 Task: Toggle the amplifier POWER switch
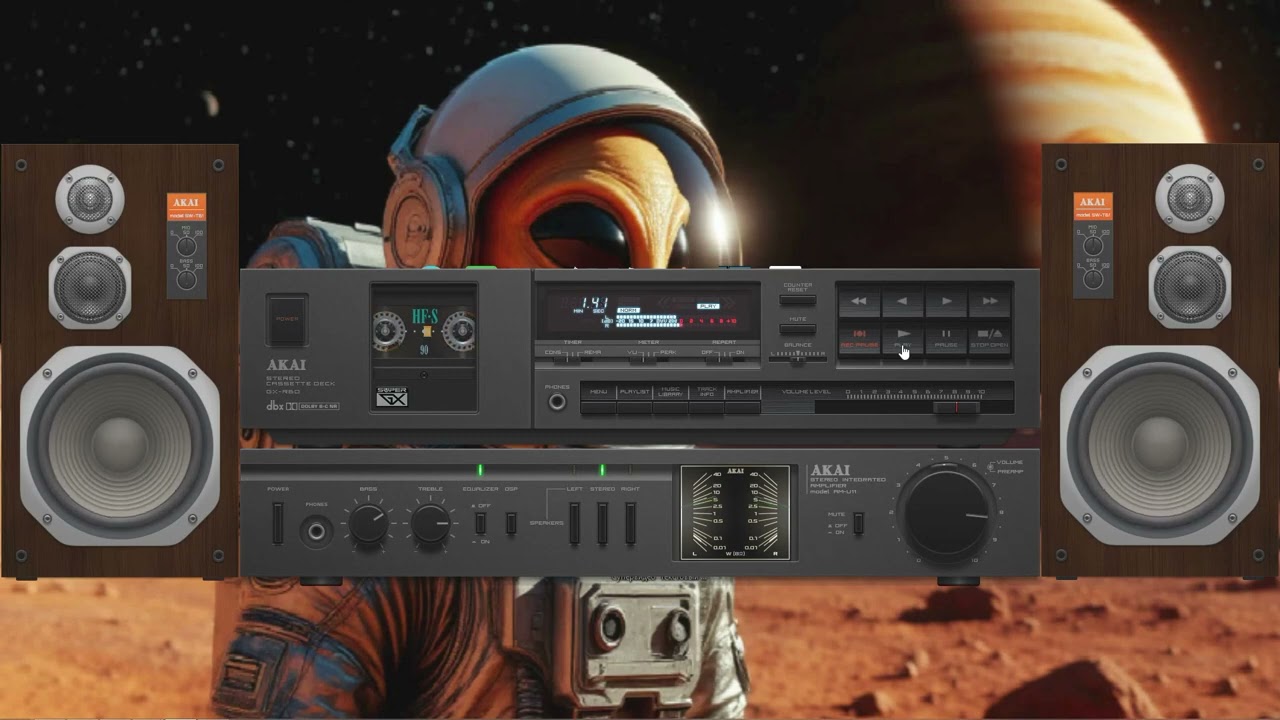[x=278, y=522]
